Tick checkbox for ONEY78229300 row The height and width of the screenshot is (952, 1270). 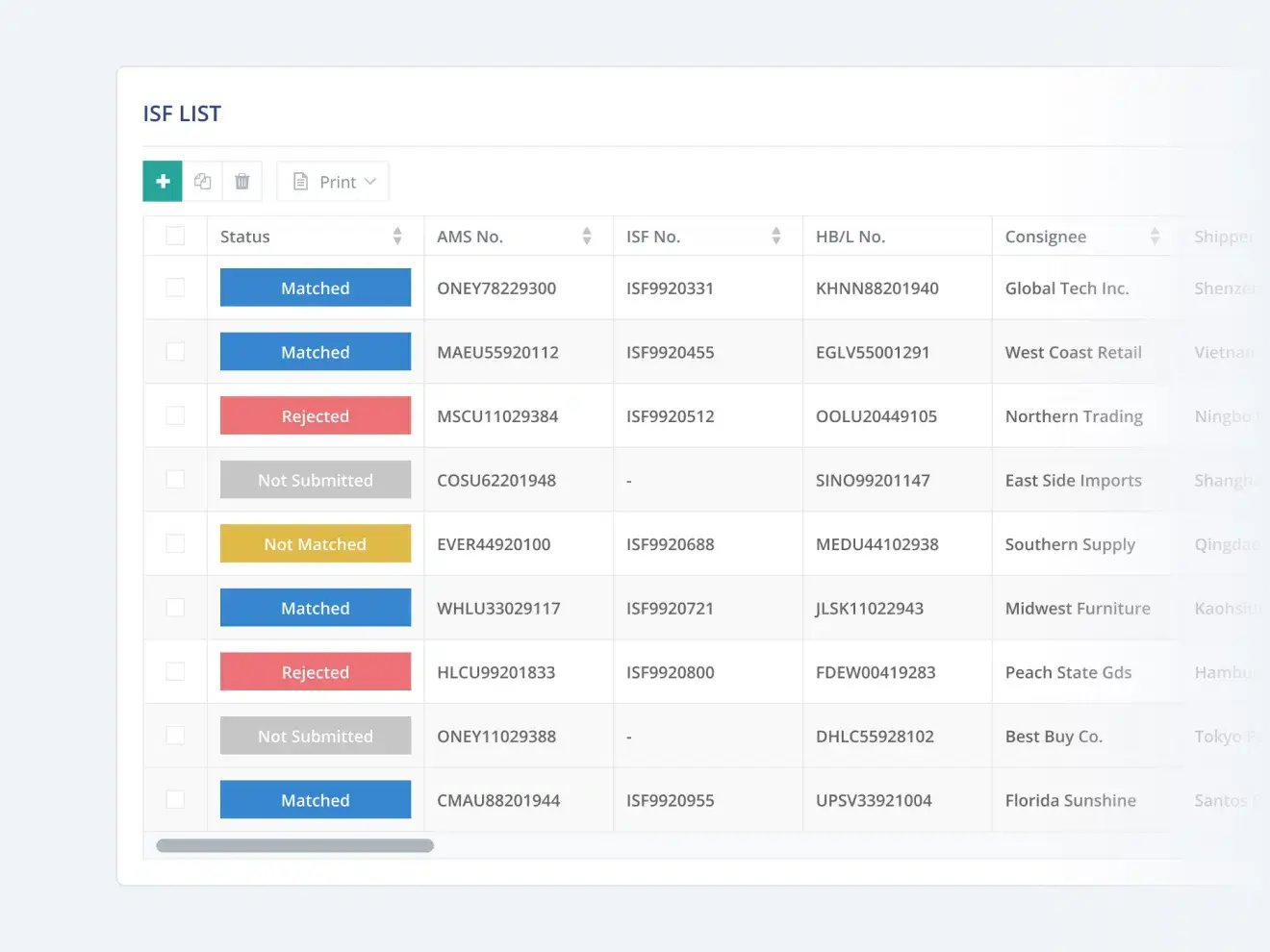(175, 288)
